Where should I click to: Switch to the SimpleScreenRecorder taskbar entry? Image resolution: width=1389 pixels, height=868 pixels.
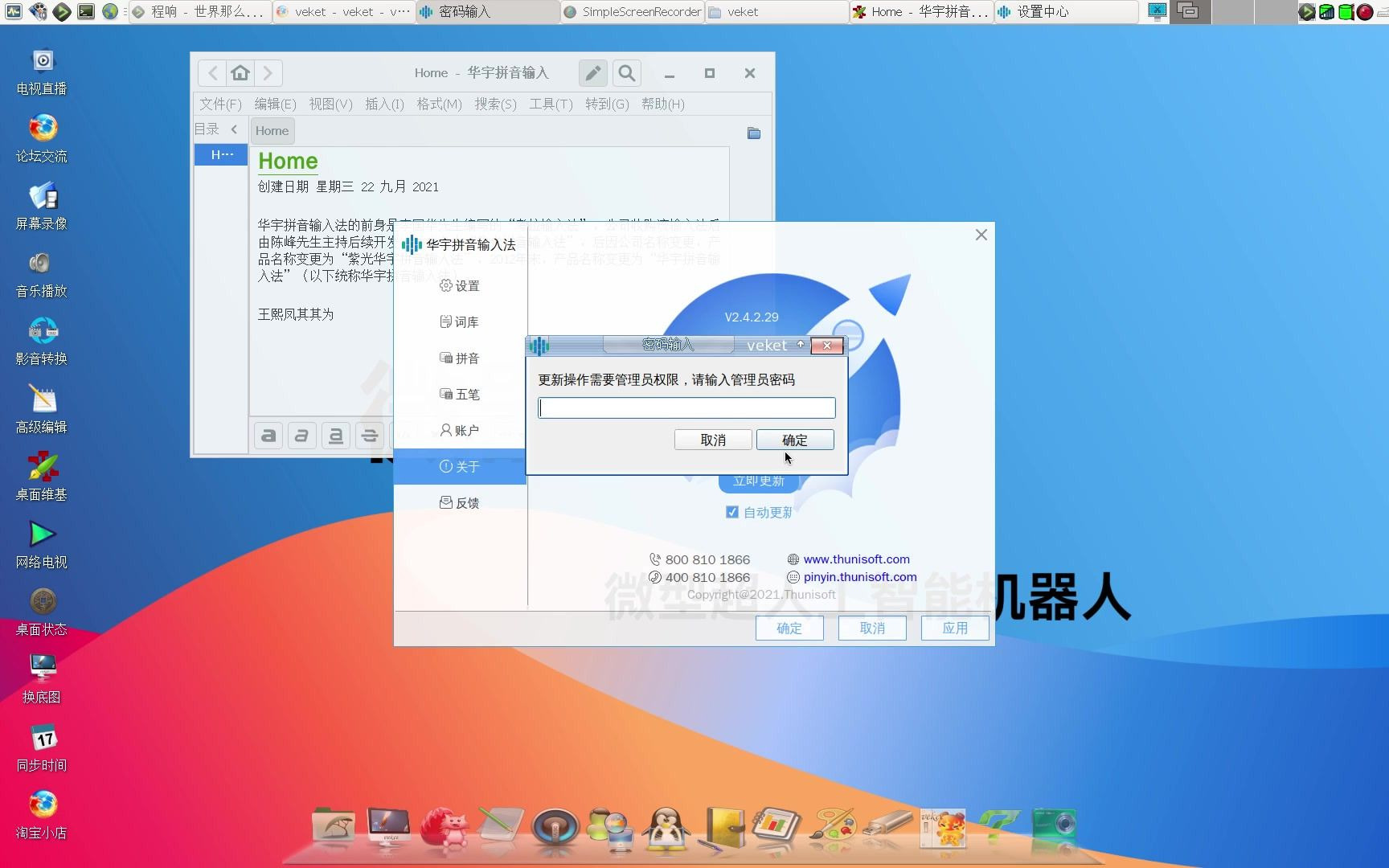(633, 11)
